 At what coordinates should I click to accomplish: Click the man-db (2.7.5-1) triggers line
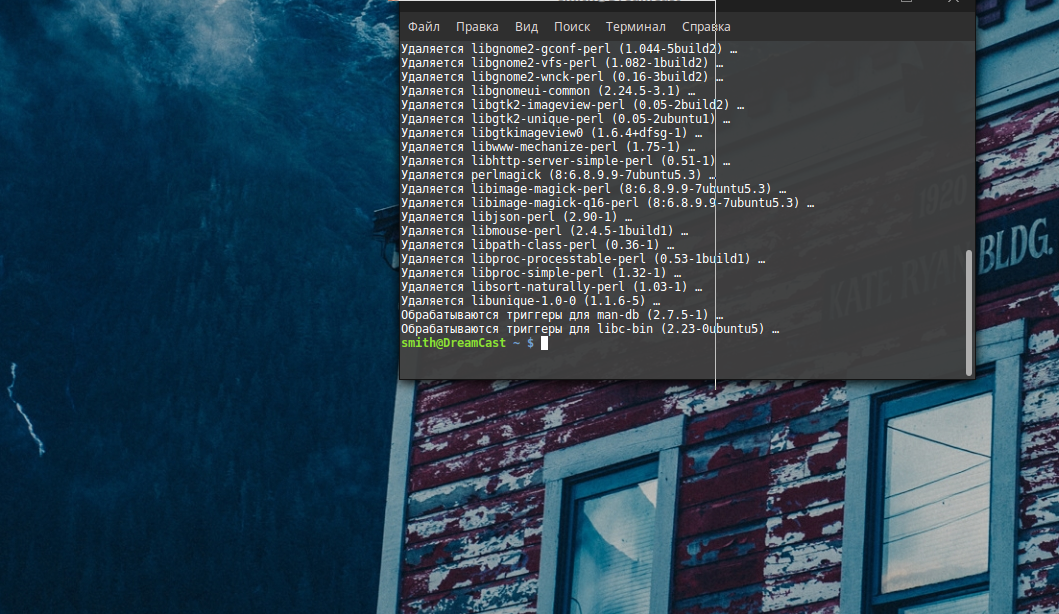click(562, 315)
